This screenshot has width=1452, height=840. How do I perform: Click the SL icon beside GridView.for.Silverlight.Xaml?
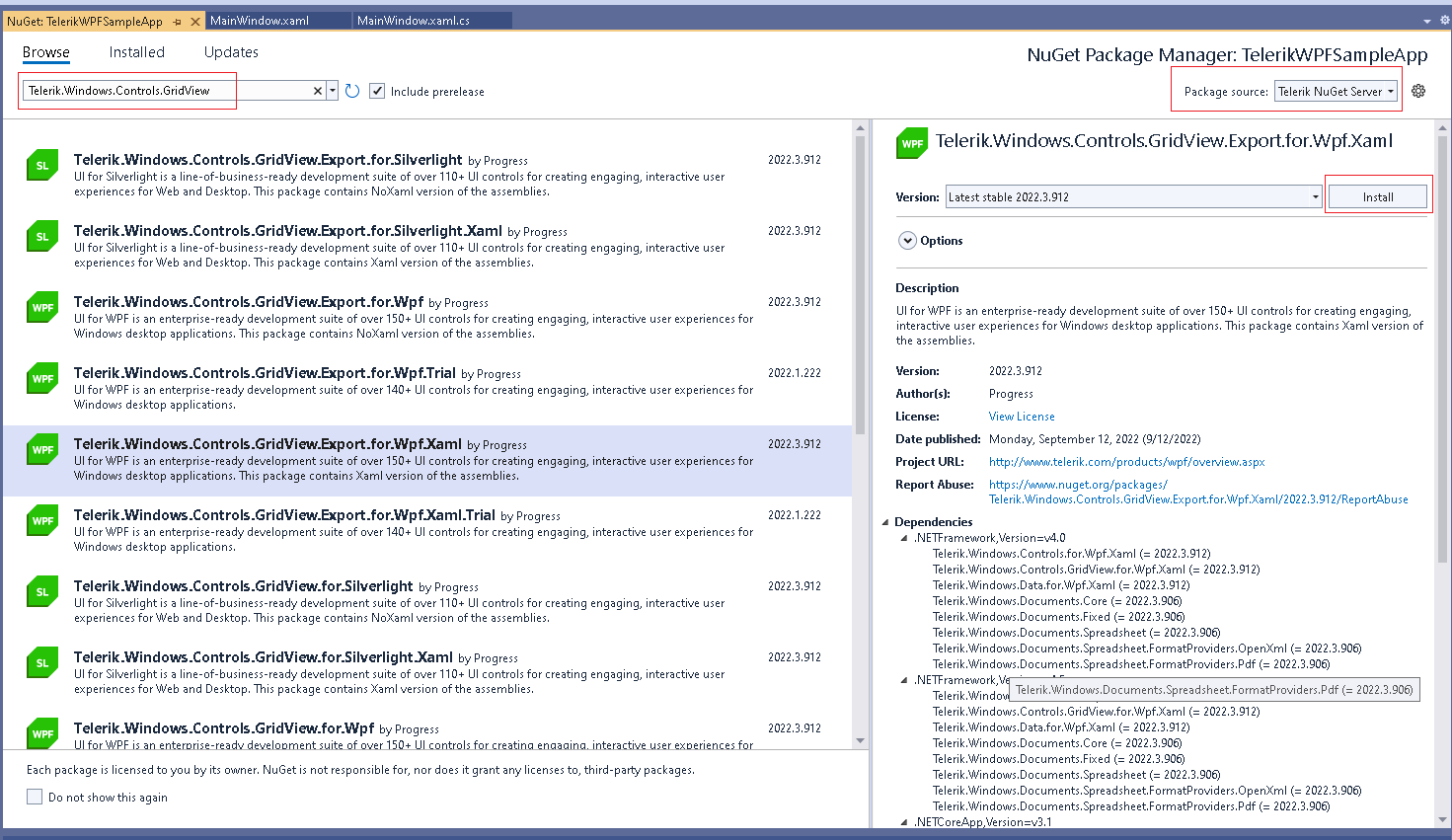[x=42, y=662]
